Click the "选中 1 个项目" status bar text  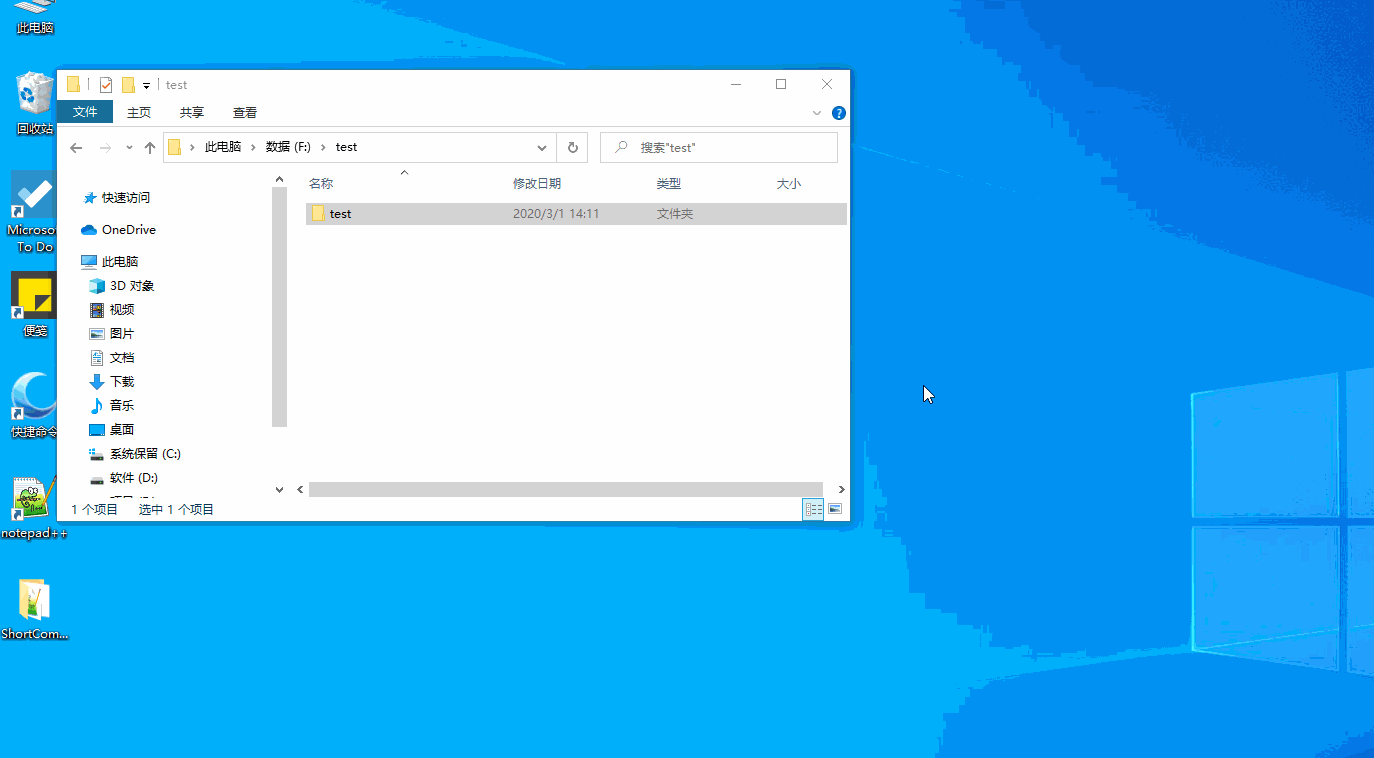176,510
